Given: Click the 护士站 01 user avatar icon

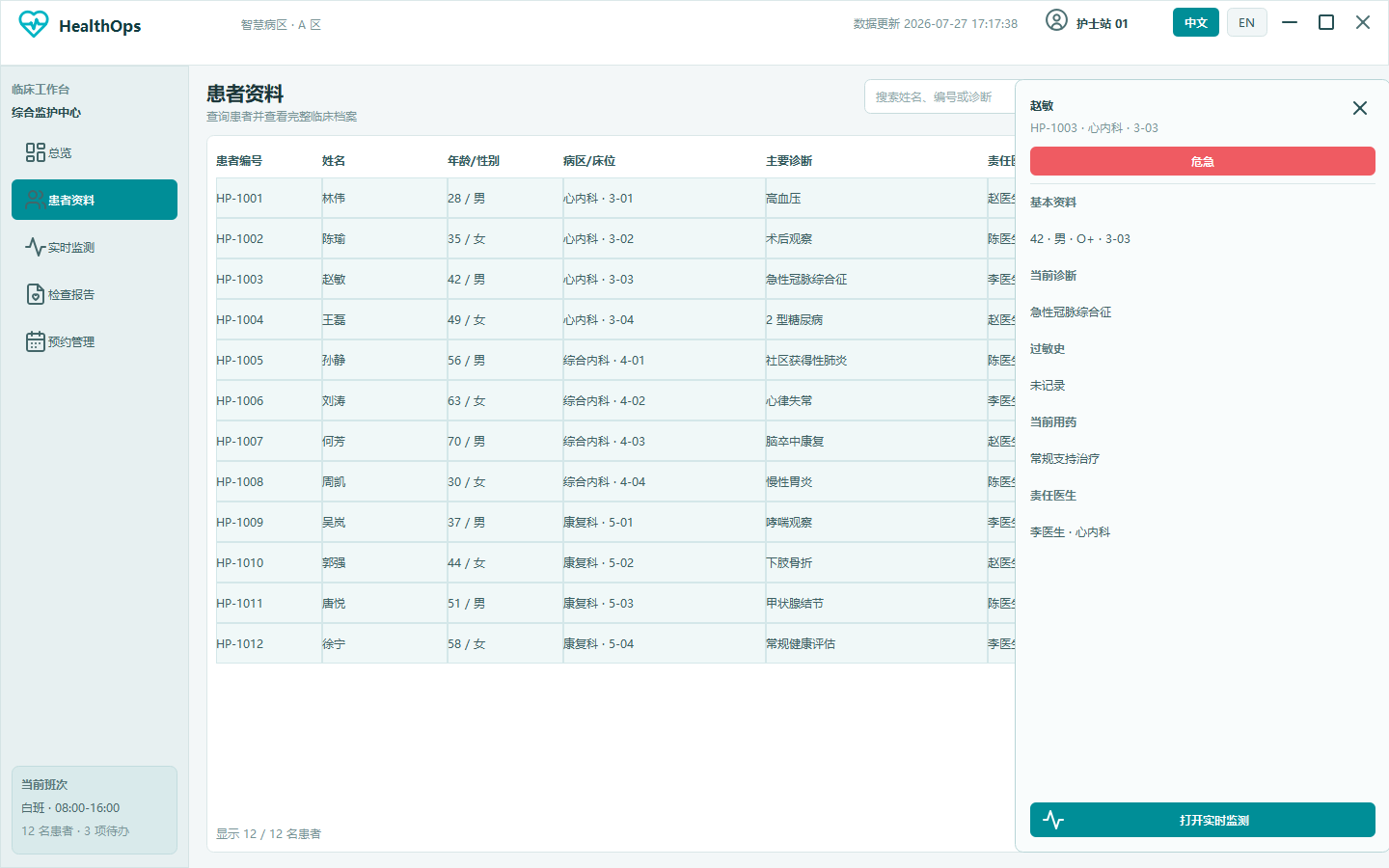Looking at the screenshot, I should 1056,20.
